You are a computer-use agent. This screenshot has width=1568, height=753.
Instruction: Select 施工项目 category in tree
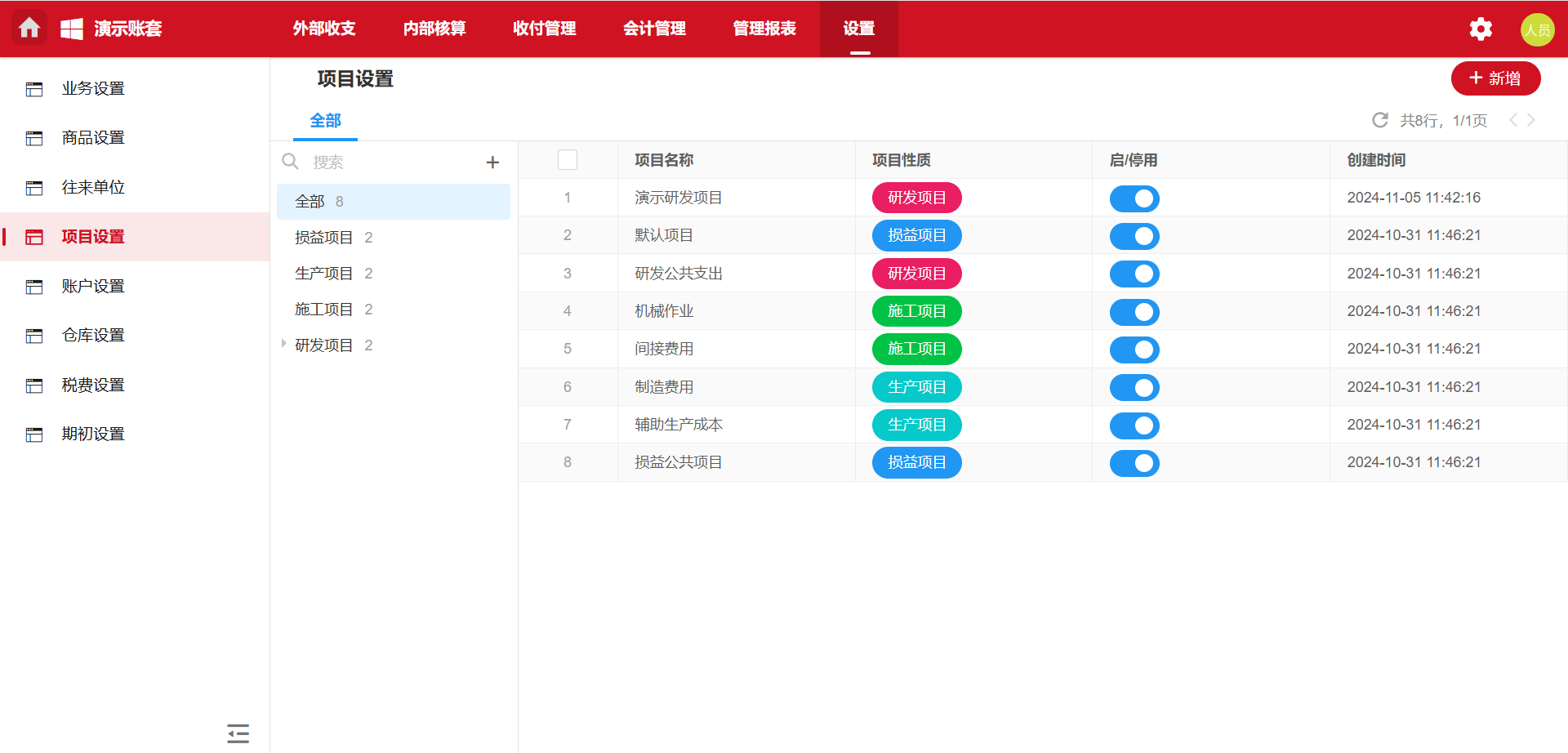point(324,310)
